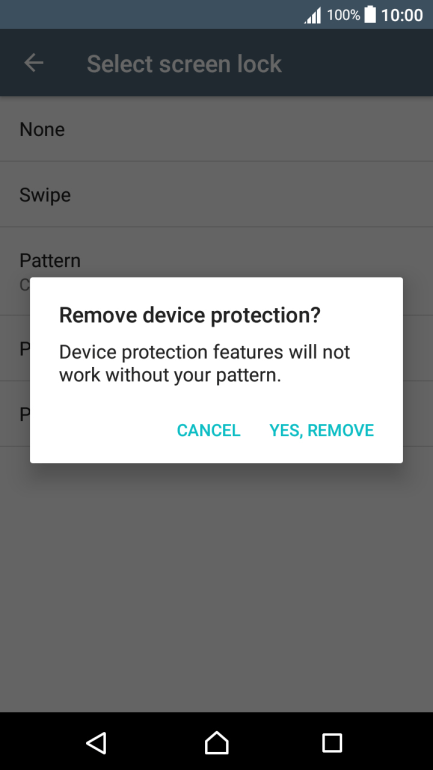Screen dimensions: 433x770
Task: Tap the back arrow beside Select screen lock
Action: [x=34, y=63]
